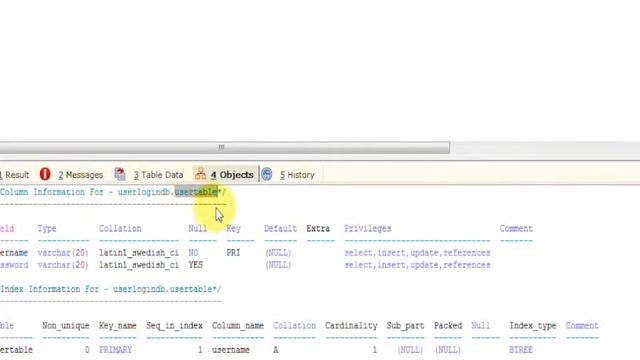Click the Table Data grid icon

[x=120, y=174]
